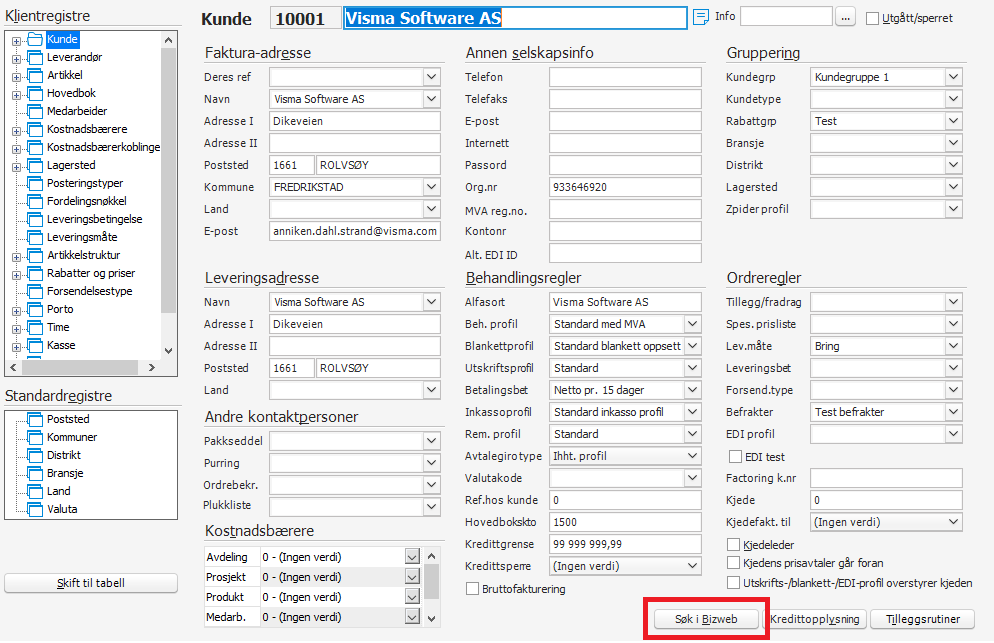
Task: Click Skift til tabell button
Action: pos(91,583)
